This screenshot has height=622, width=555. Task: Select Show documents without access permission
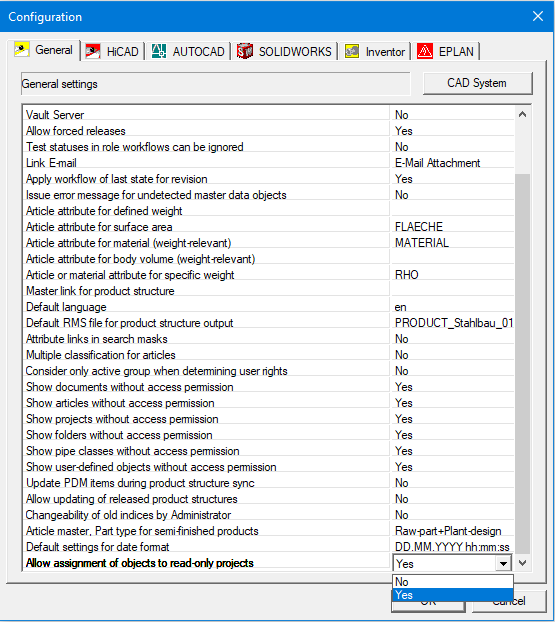[206, 387]
